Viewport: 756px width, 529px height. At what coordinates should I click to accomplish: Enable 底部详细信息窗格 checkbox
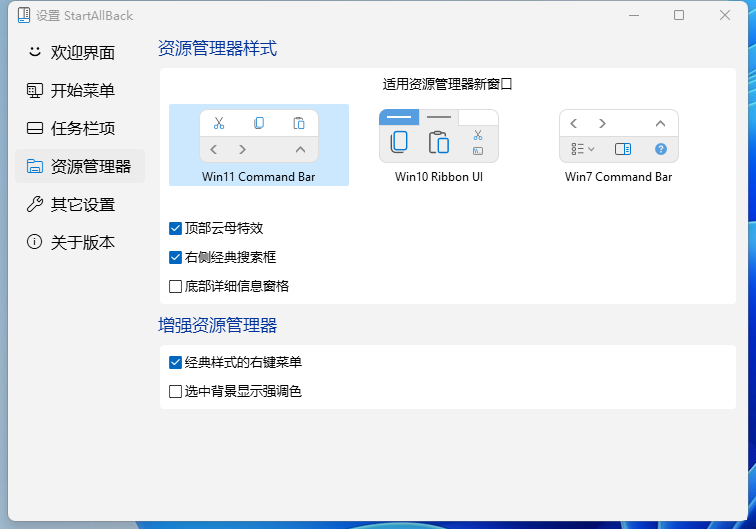[175, 286]
